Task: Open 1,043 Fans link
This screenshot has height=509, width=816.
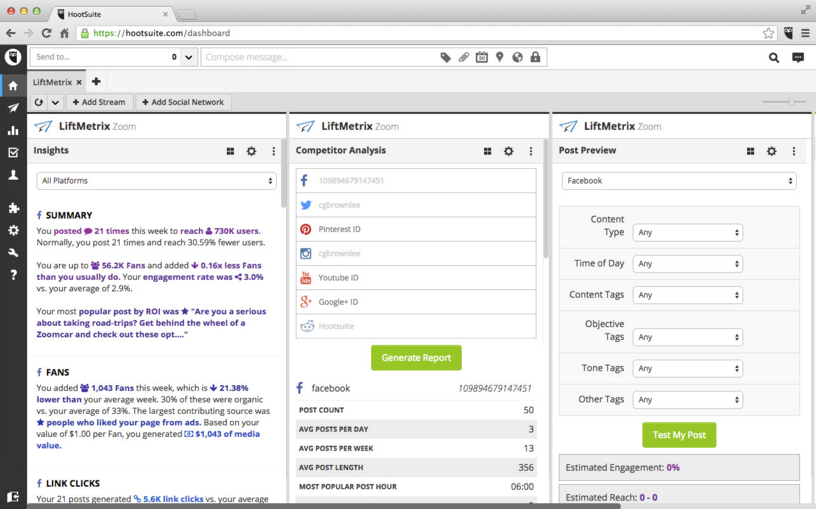Action: coord(107,388)
